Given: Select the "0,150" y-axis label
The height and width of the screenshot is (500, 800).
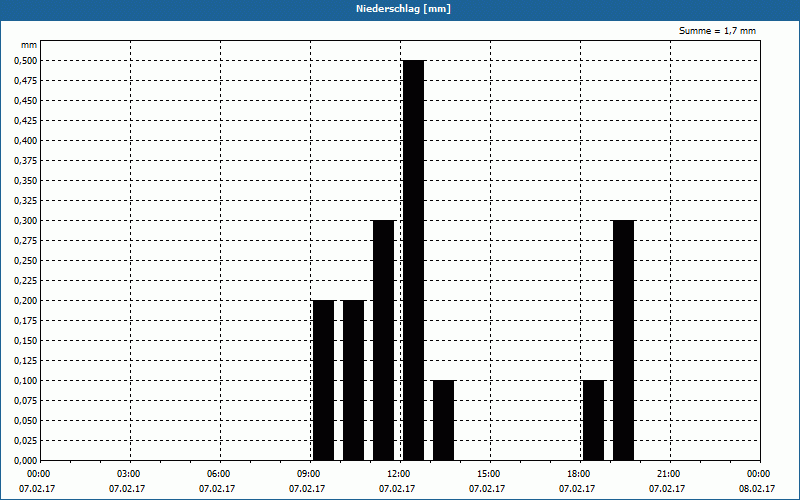Looking at the screenshot, I should coord(26,341).
